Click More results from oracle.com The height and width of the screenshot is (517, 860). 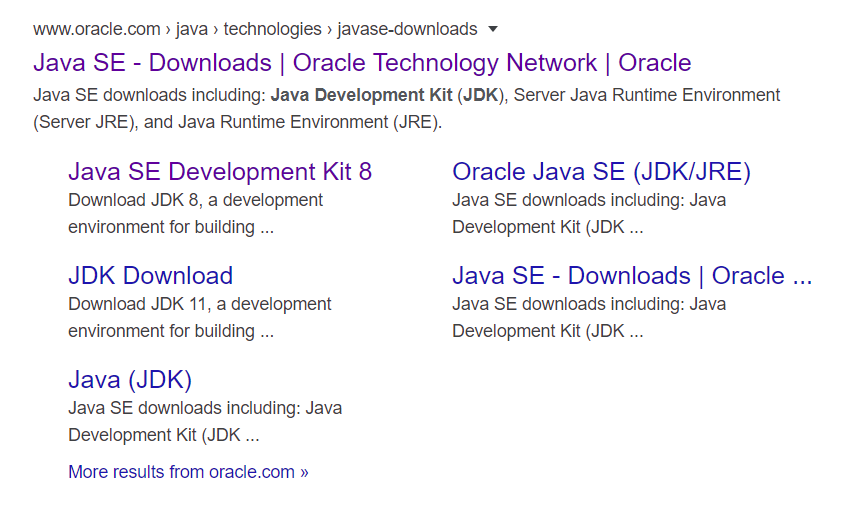[x=188, y=472]
